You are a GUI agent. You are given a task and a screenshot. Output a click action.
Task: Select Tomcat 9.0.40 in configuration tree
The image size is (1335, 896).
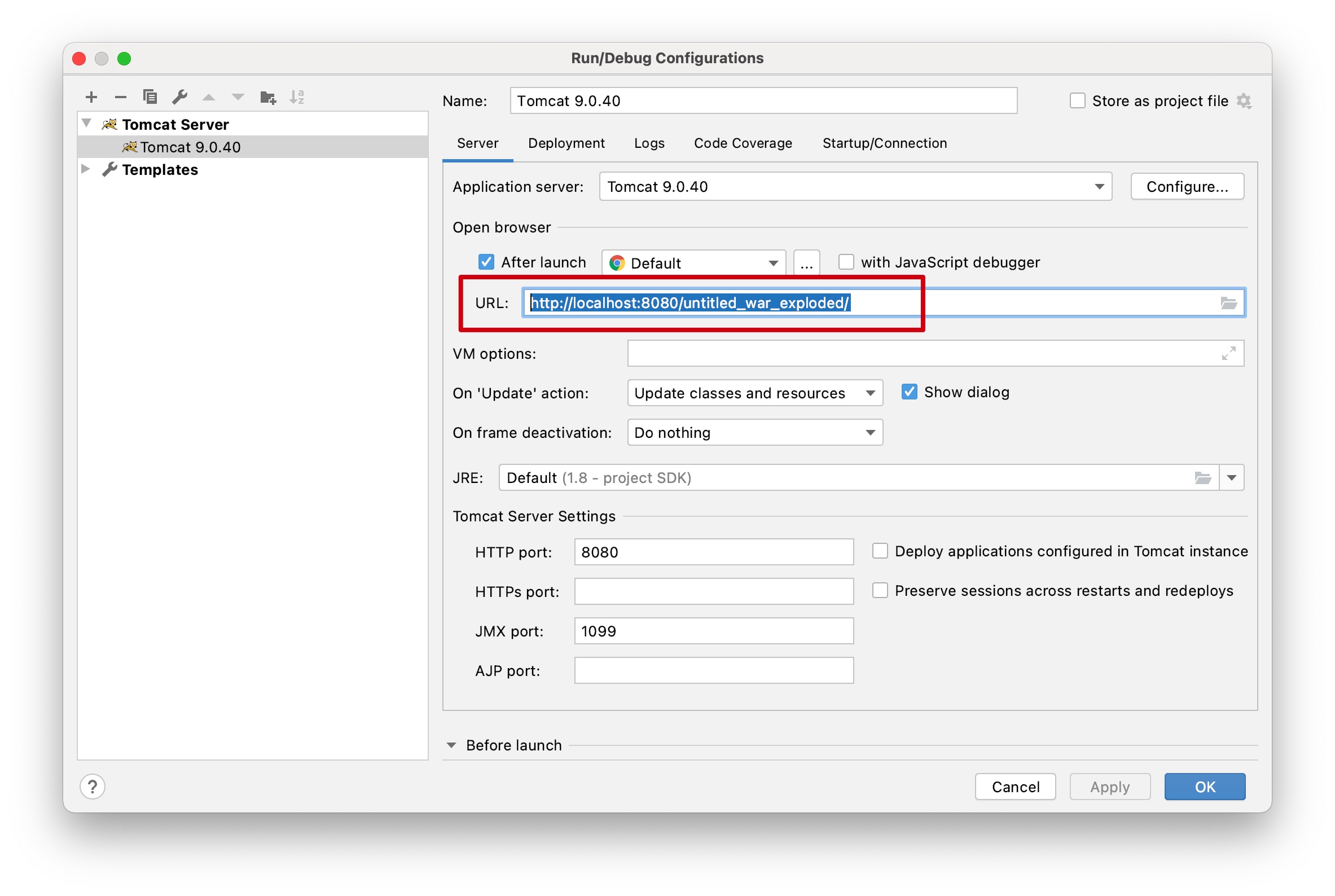[x=253, y=147]
